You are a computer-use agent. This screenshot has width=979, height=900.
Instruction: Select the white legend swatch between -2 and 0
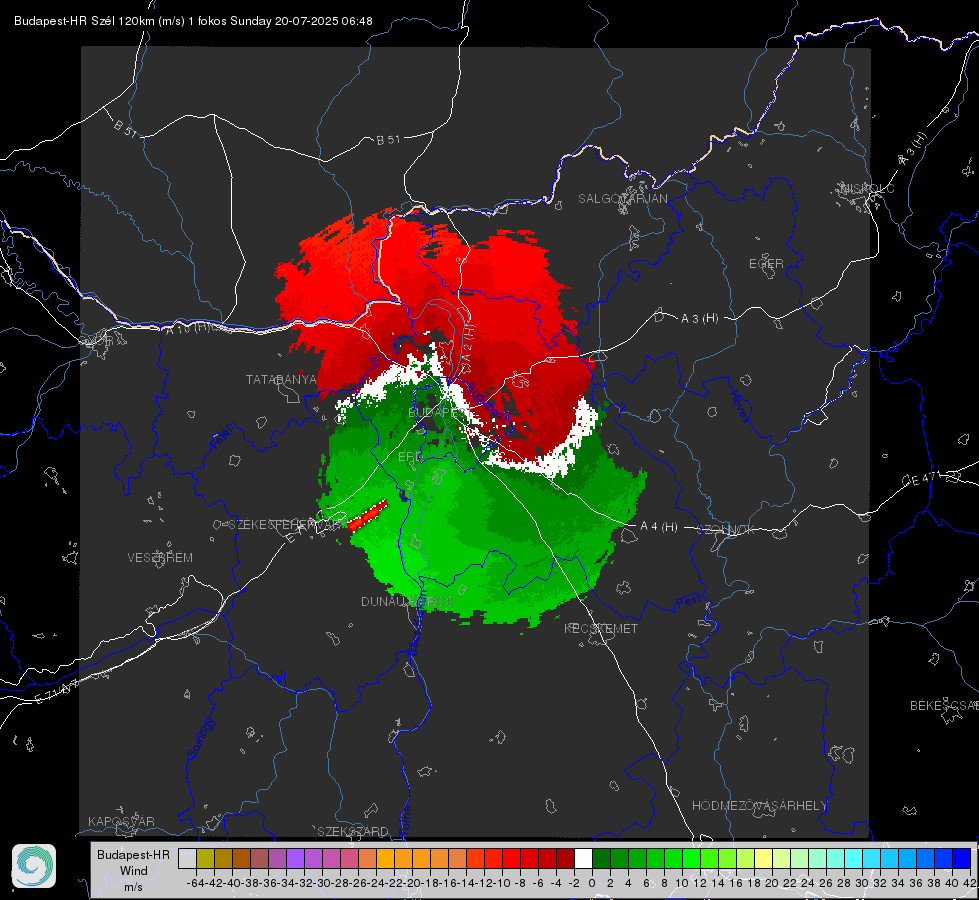point(583,858)
